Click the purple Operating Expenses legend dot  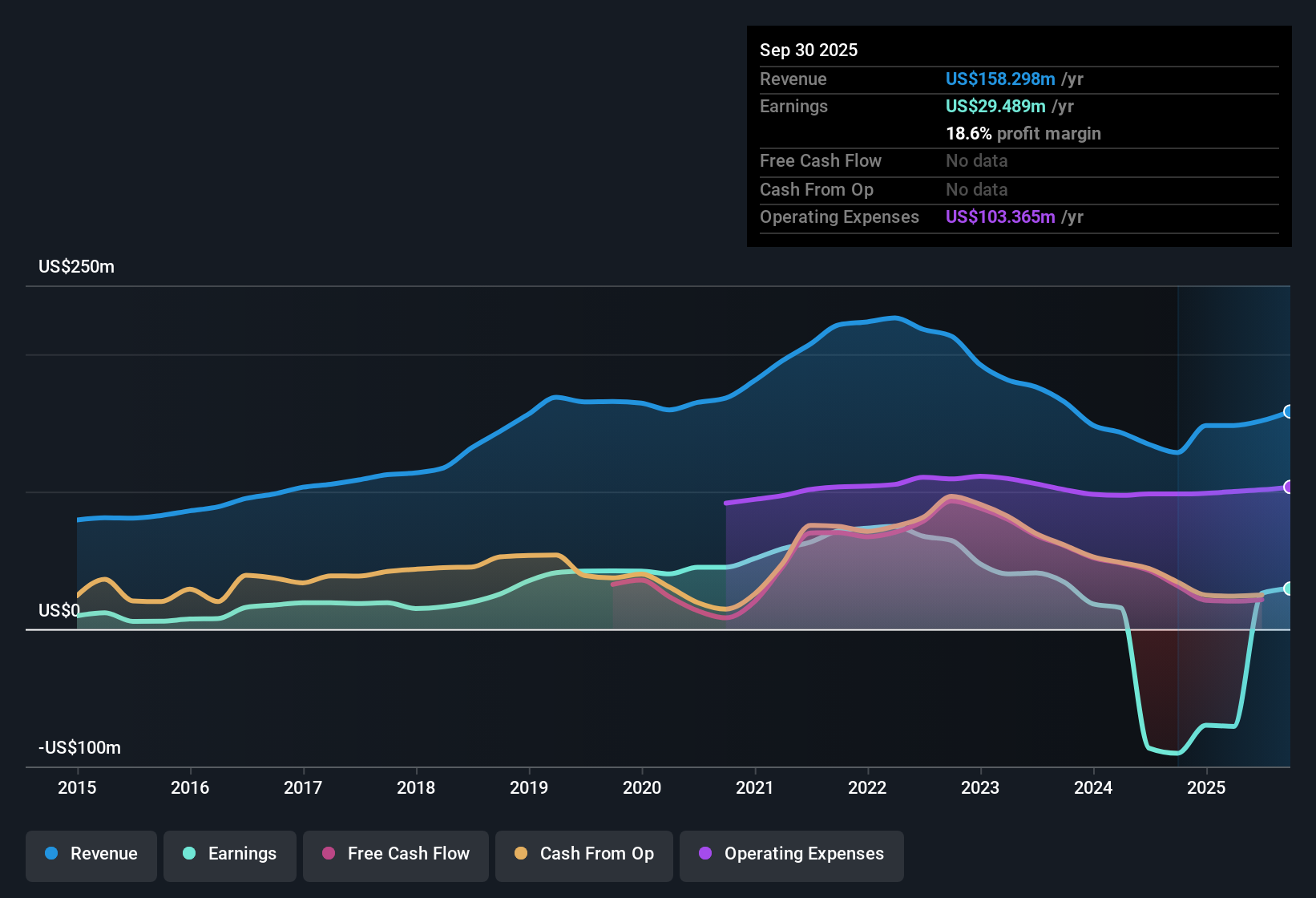coord(706,854)
